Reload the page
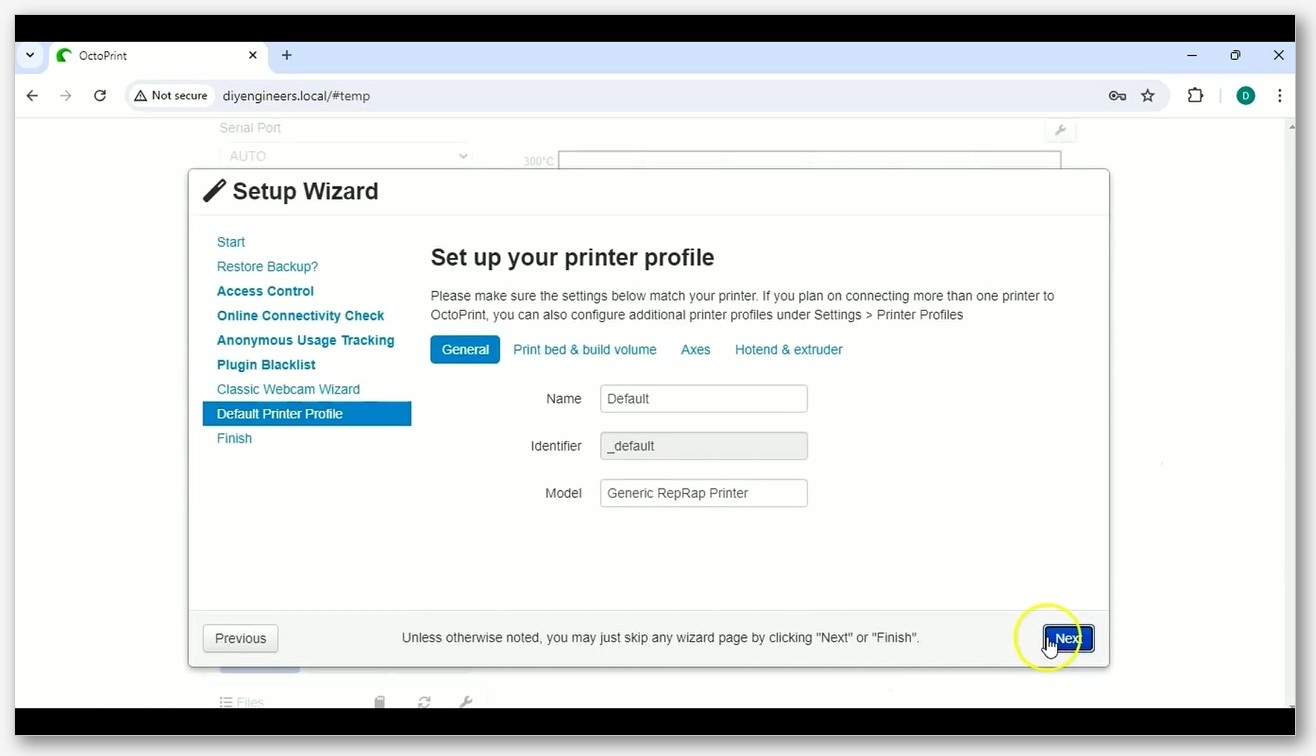 [100, 96]
